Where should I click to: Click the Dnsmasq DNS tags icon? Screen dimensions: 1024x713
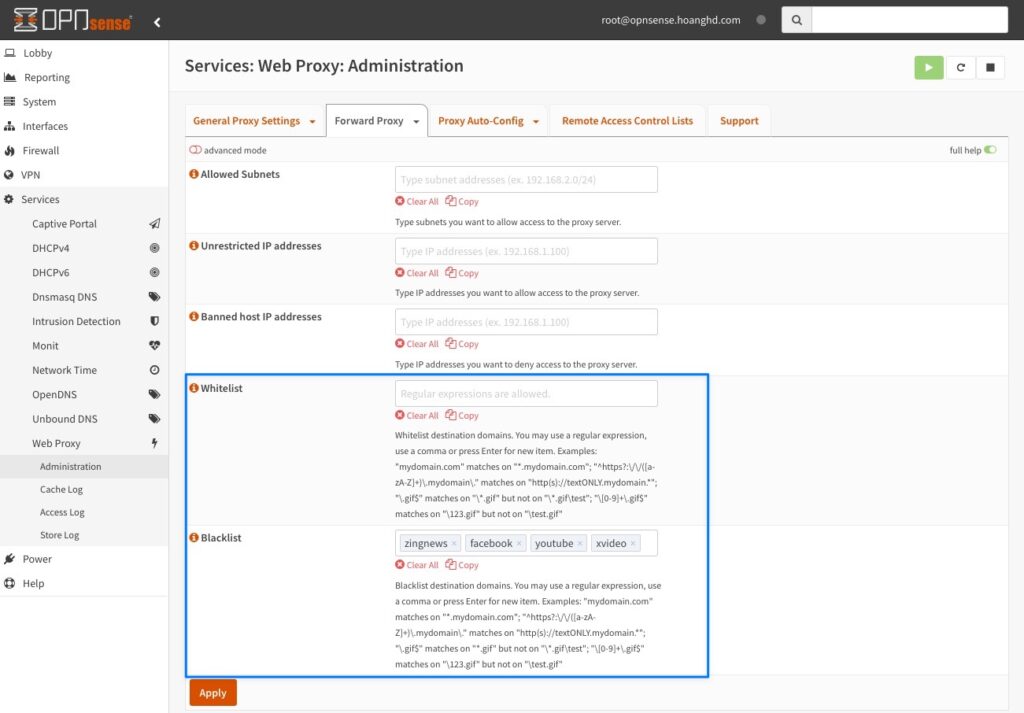[x=154, y=296]
